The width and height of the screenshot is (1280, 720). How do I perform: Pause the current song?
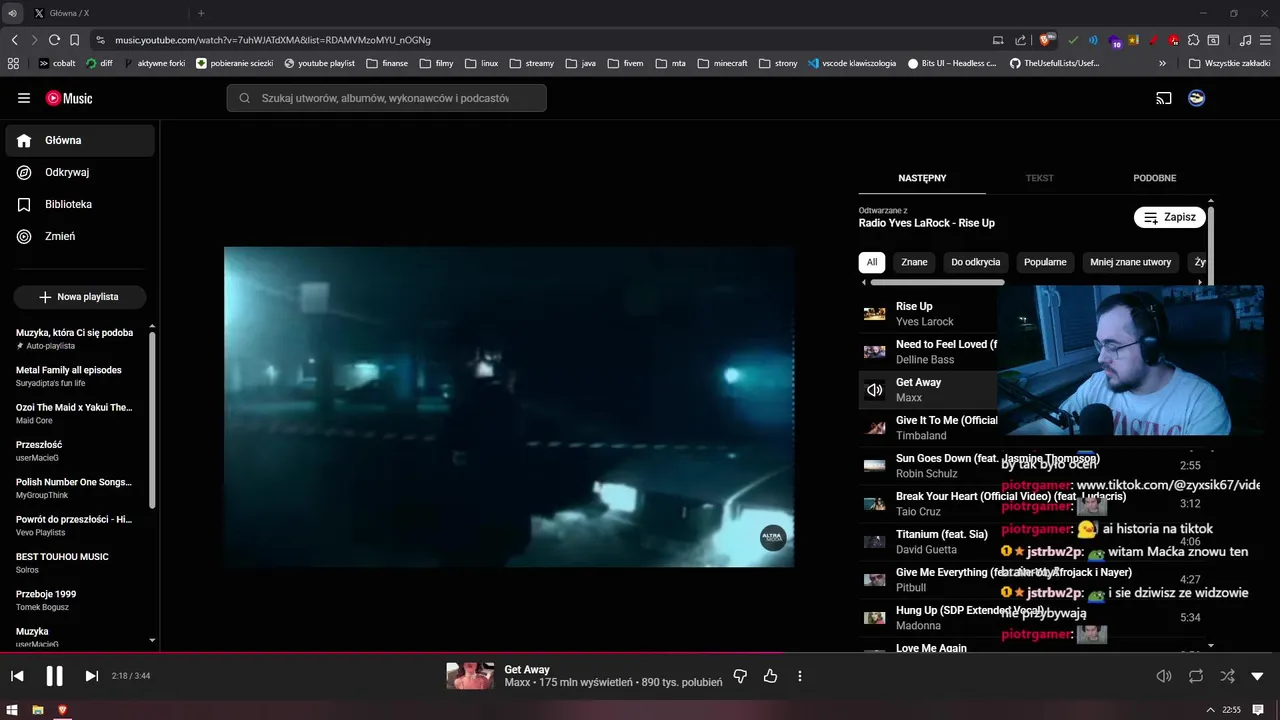[55, 676]
